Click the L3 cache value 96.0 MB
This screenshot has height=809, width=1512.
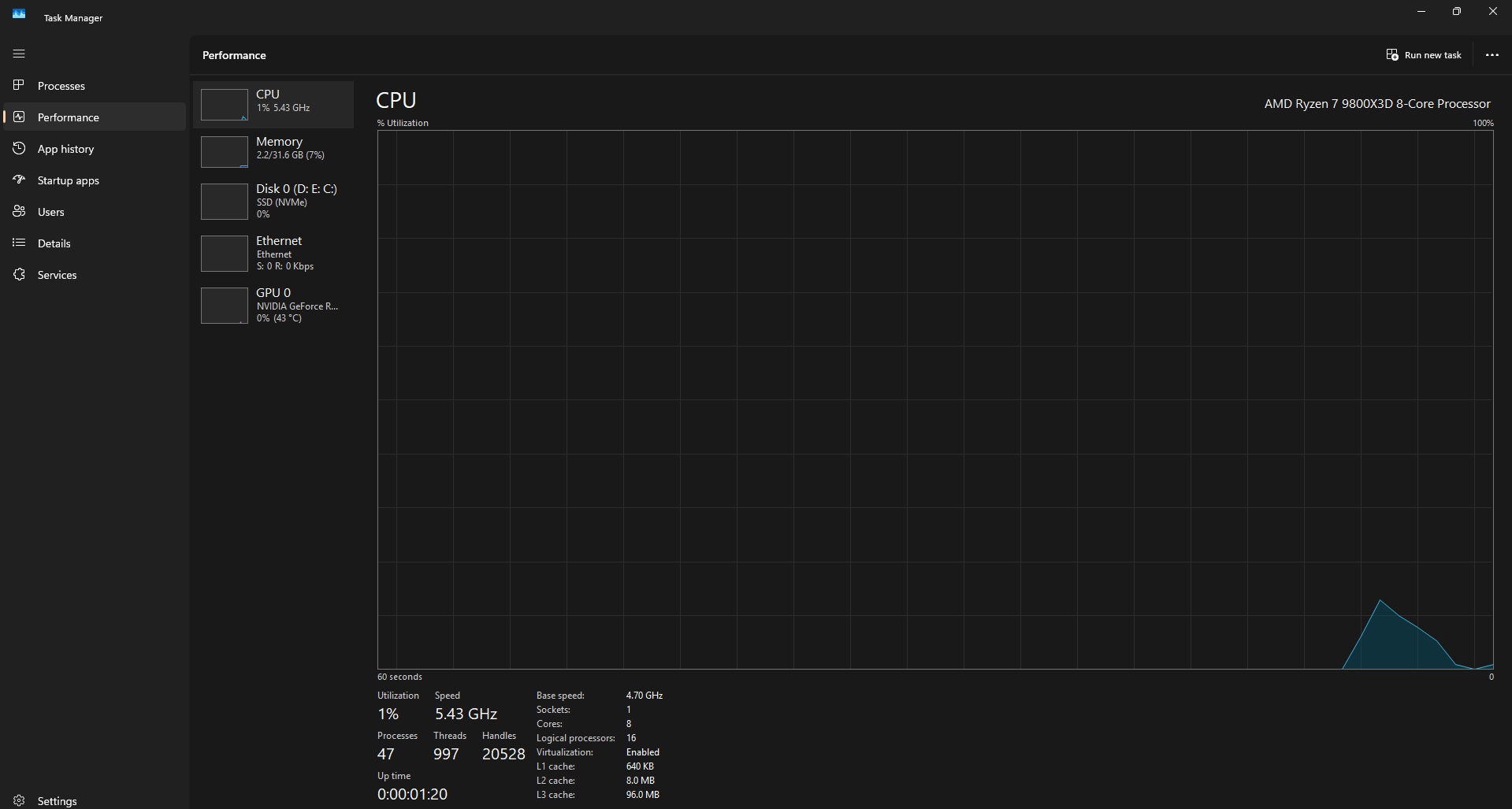pos(643,795)
